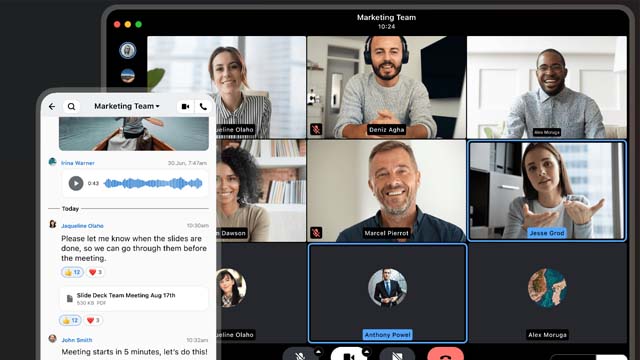
Task: Click the 0:43 voice message duration
Action: (93, 184)
